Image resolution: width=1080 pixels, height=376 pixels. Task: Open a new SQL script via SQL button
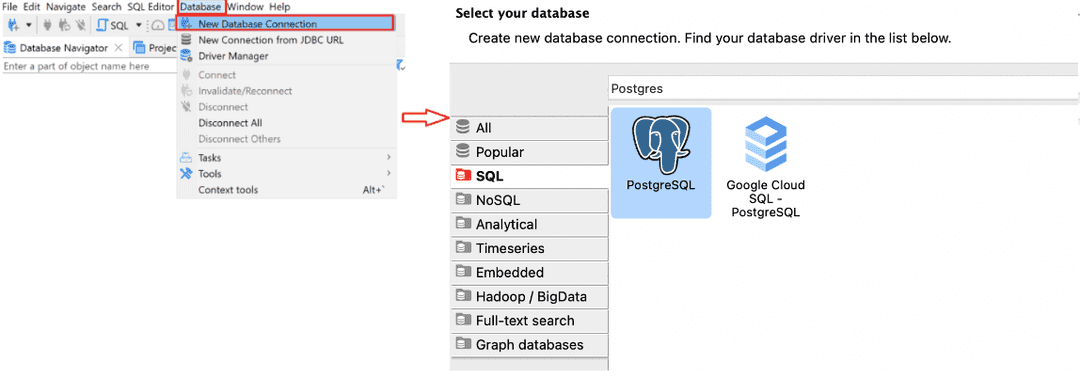(112, 25)
